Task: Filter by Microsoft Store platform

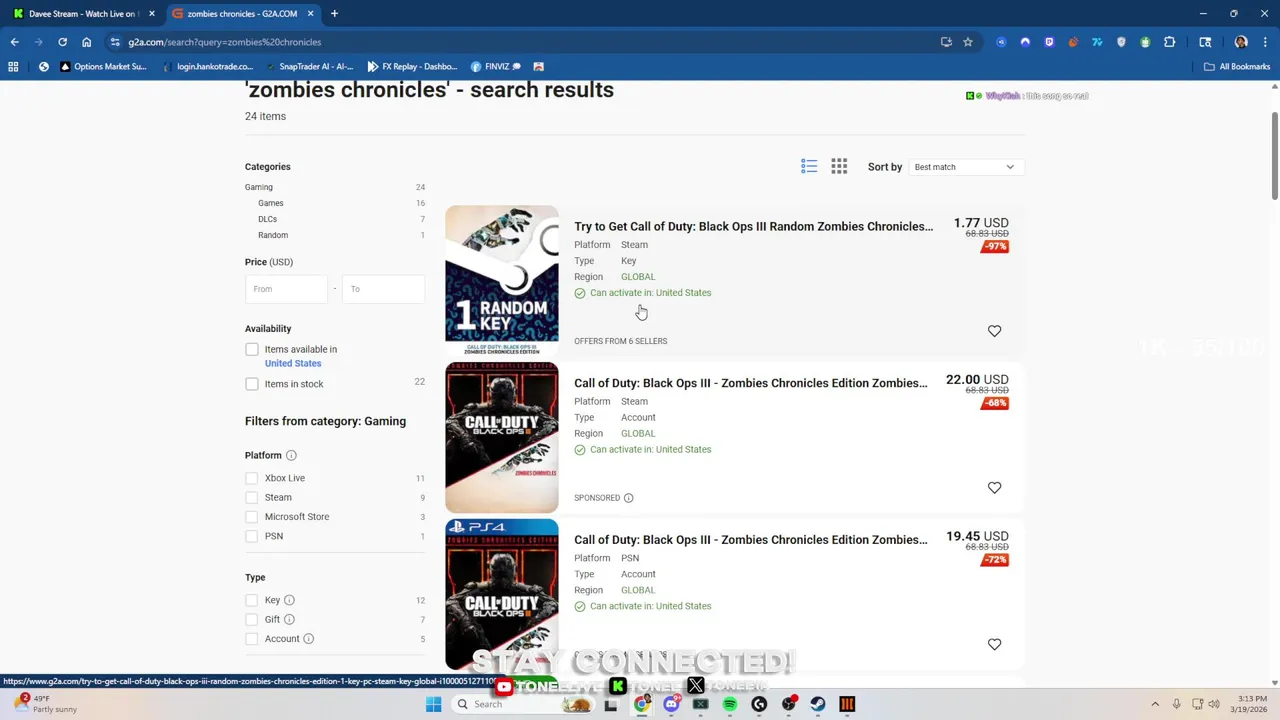Action: point(252,517)
